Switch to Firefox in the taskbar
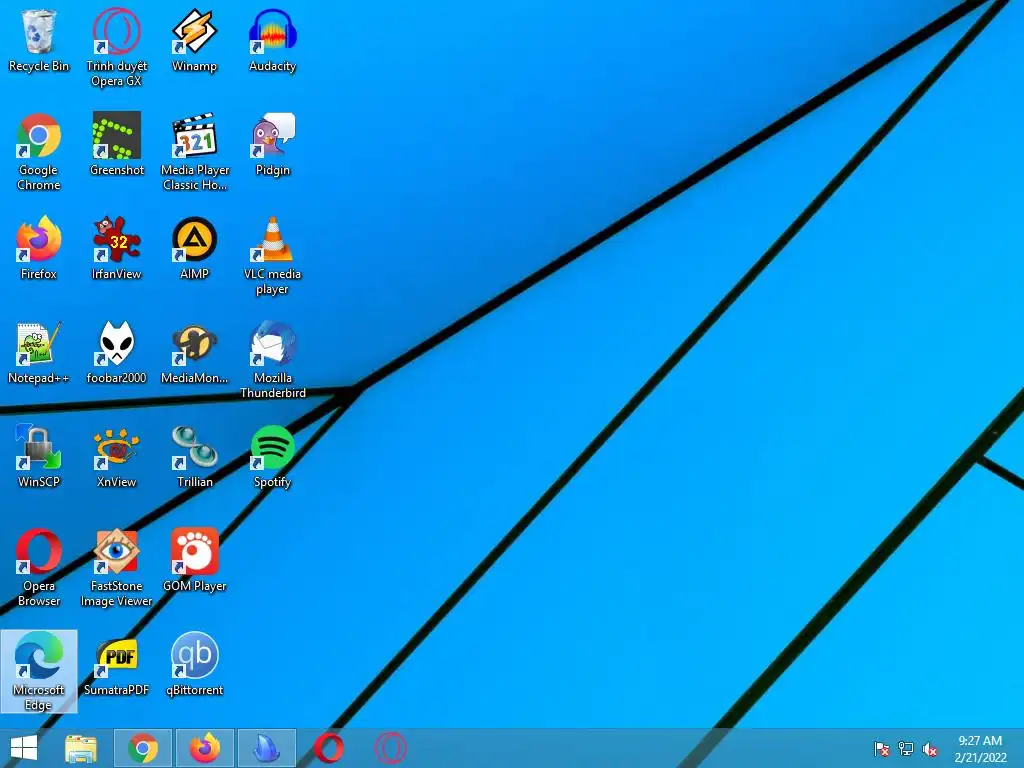1024x768 pixels. tap(205, 748)
